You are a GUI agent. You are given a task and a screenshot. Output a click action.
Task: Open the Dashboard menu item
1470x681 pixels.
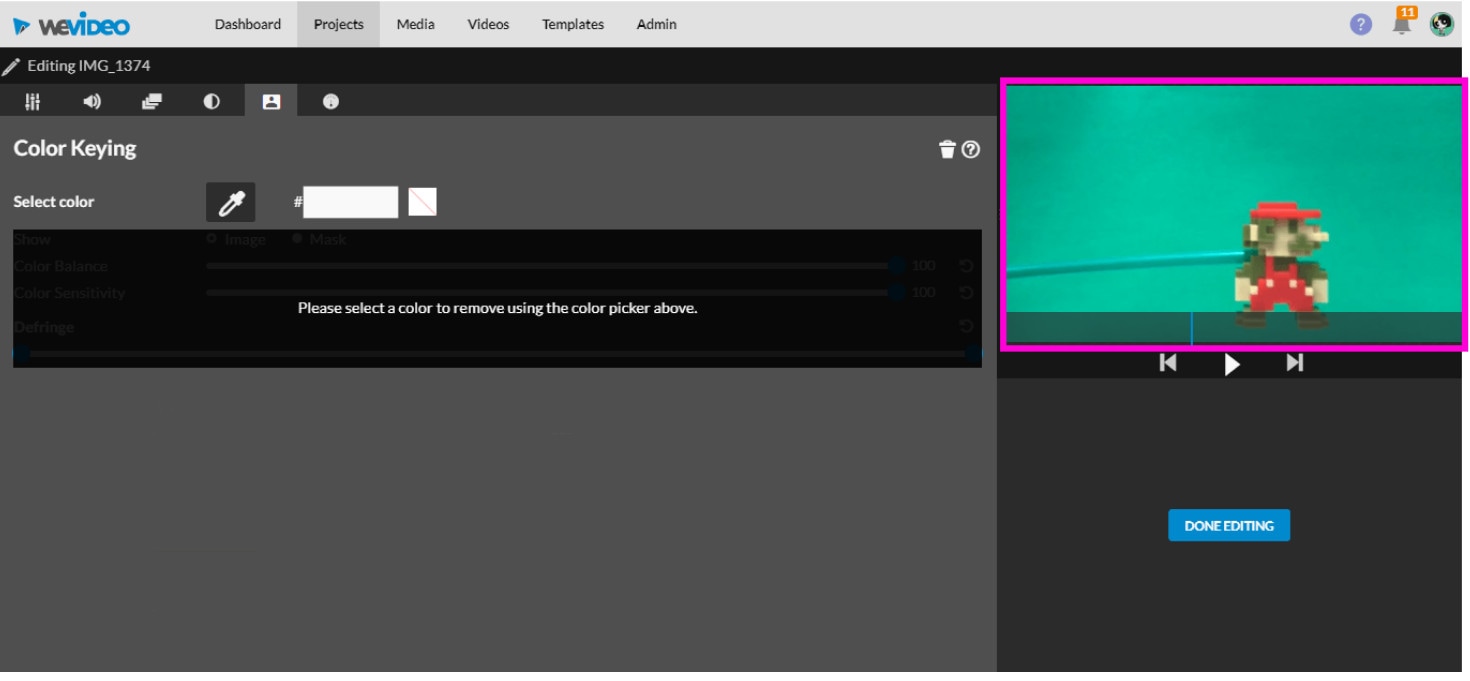coord(248,24)
